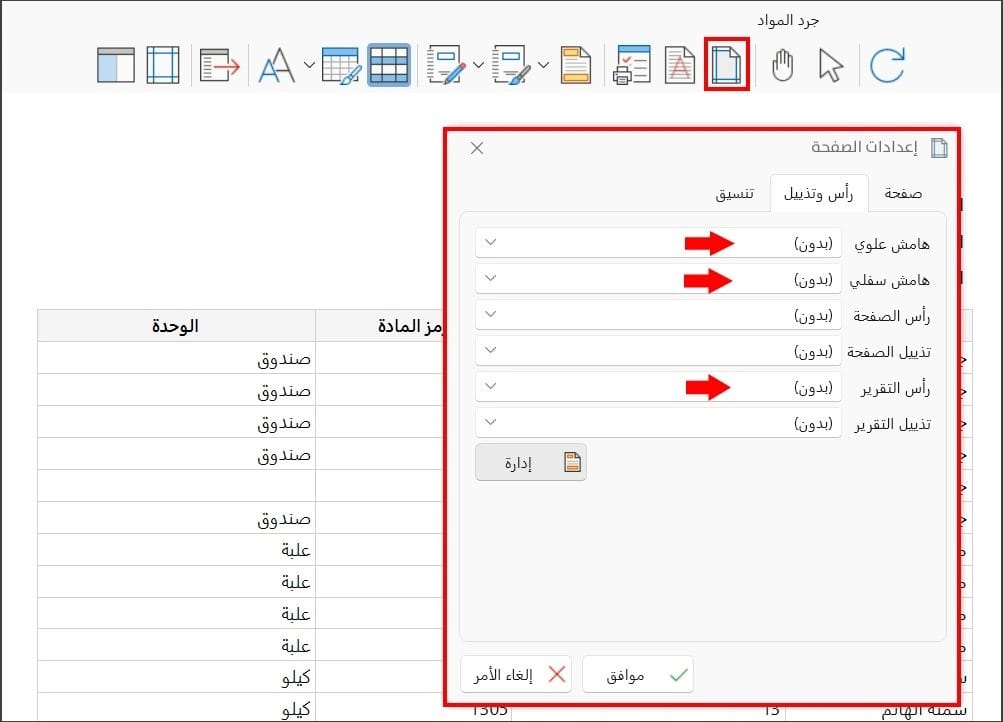Open dropdown arrow next to font icon

(309, 65)
